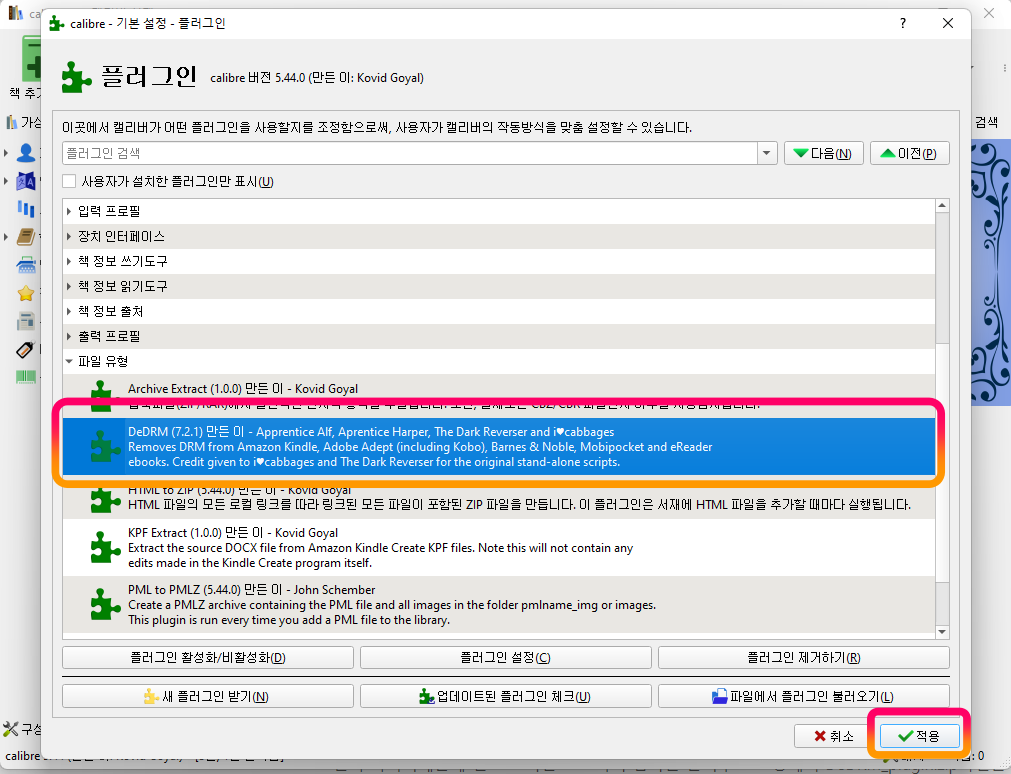Click the plugin list scroll down arrow

(942, 632)
